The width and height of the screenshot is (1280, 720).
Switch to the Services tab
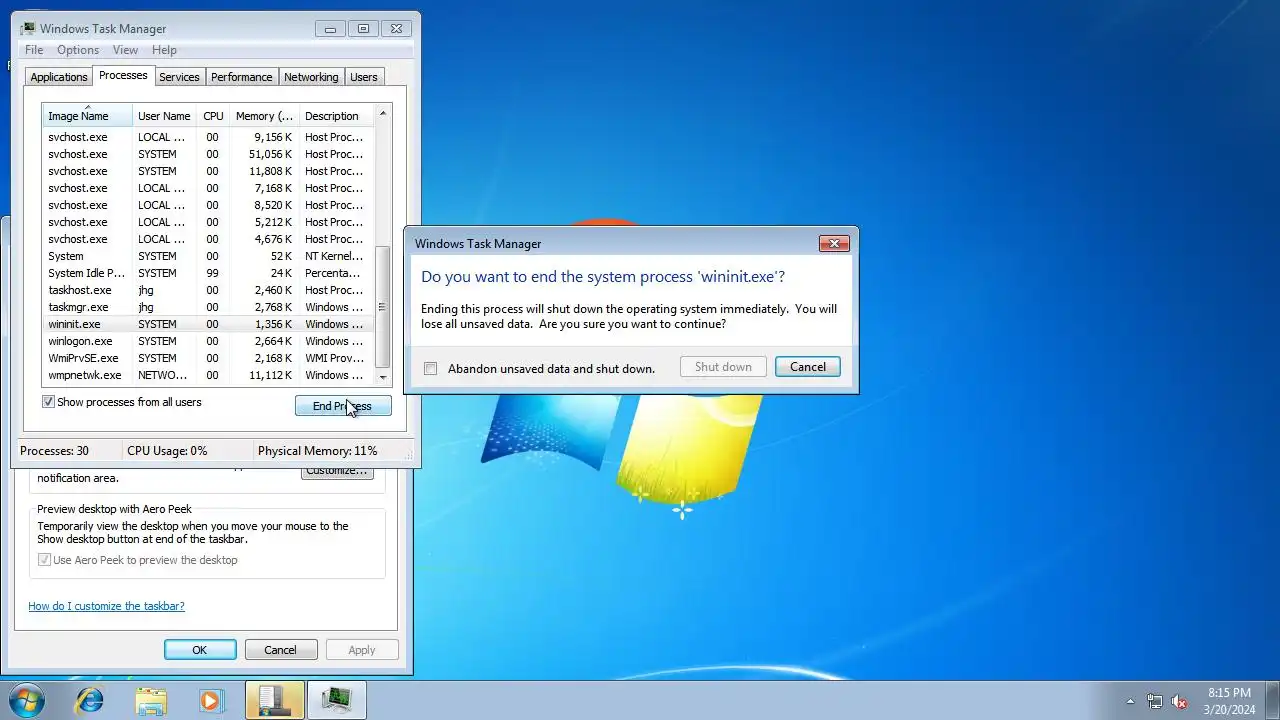click(x=179, y=77)
